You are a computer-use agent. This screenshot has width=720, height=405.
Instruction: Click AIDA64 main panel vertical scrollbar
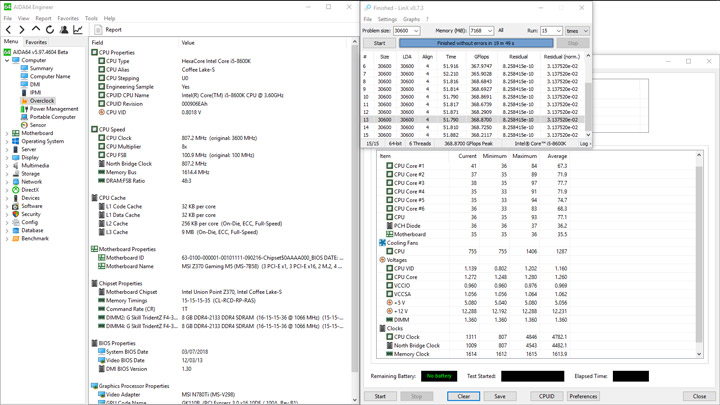[354, 221]
